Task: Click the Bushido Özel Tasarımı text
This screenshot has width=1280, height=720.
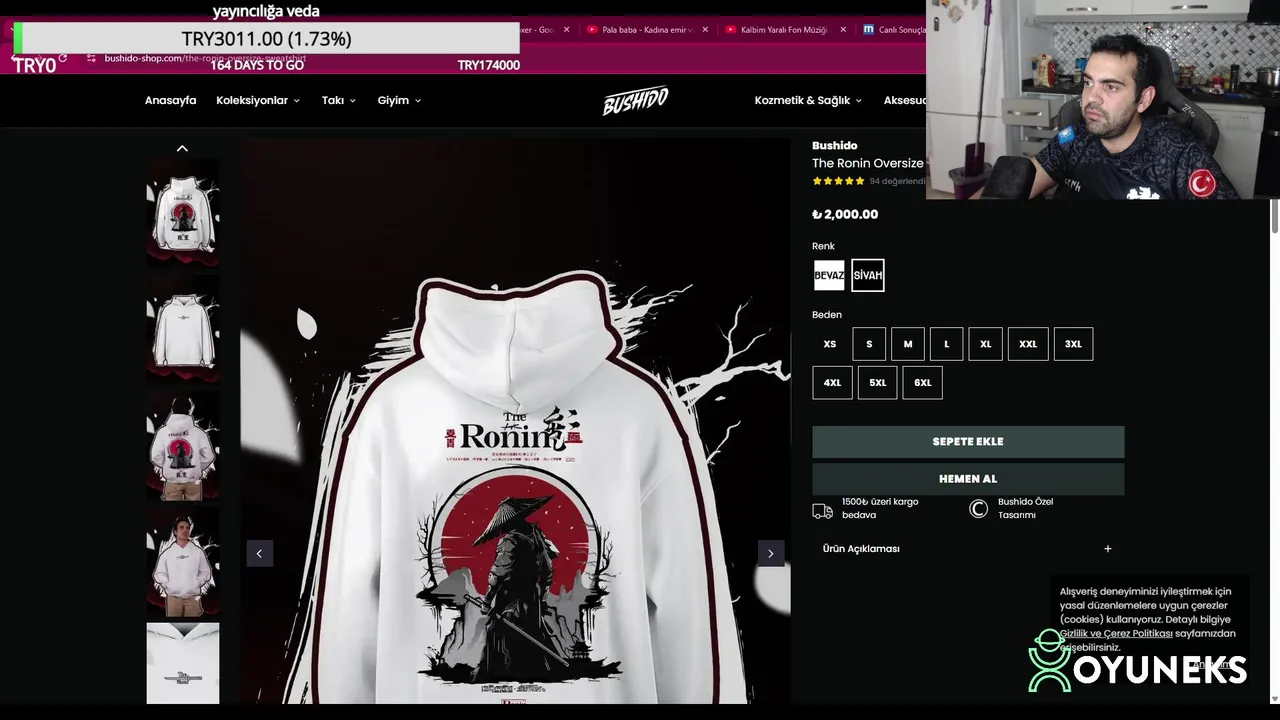Action: pos(1026,508)
